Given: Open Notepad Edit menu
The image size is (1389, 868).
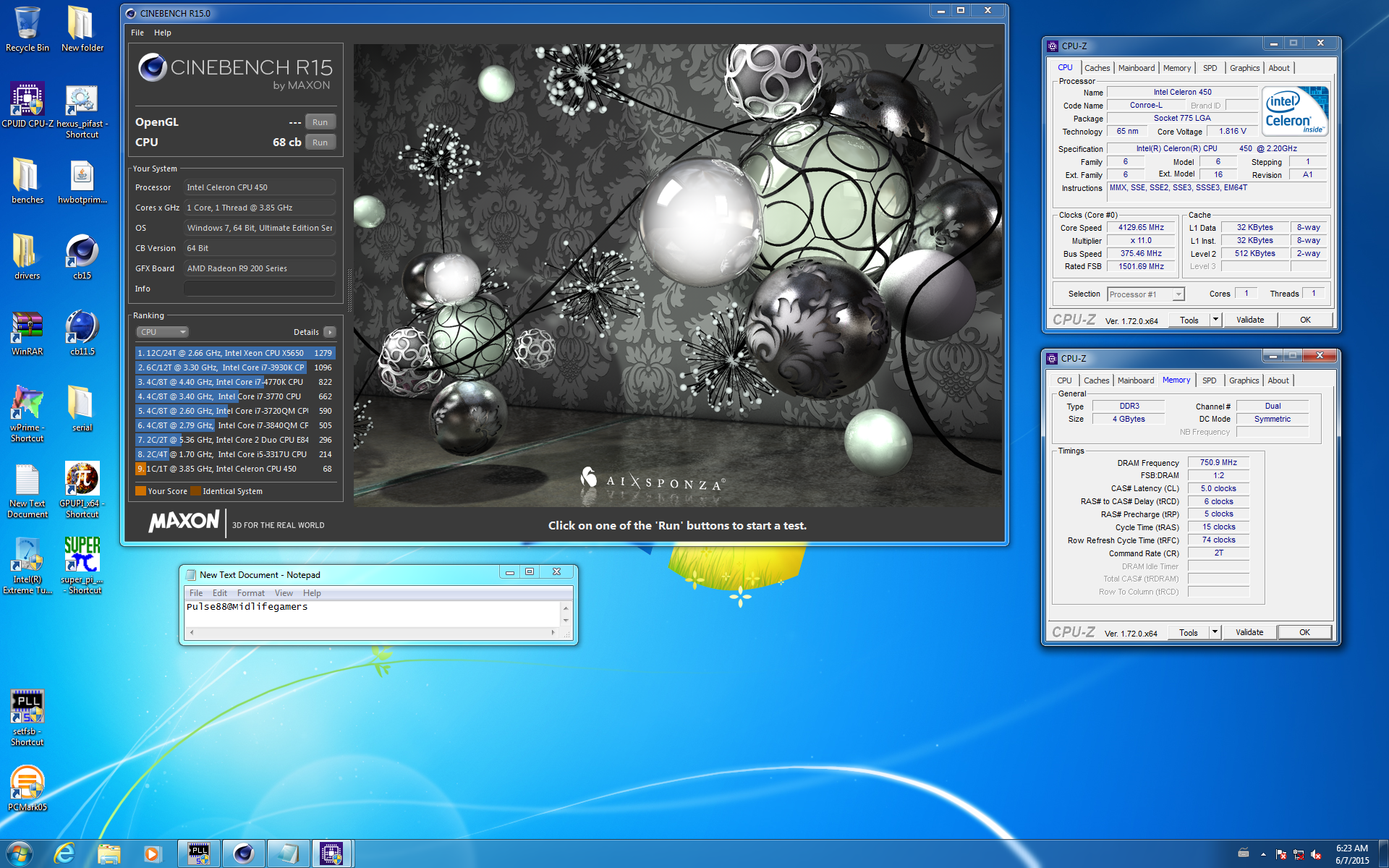Looking at the screenshot, I should pyautogui.click(x=220, y=593).
